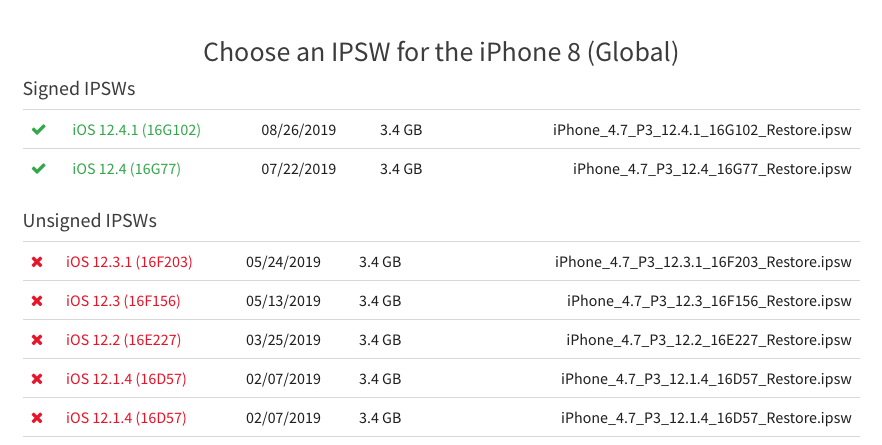Image resolution: width=882 pixels, height=445 pixels.
Task: Click the green checkmark beside iOS 12.4 (16G77)
Action: [x=39, y=169]
